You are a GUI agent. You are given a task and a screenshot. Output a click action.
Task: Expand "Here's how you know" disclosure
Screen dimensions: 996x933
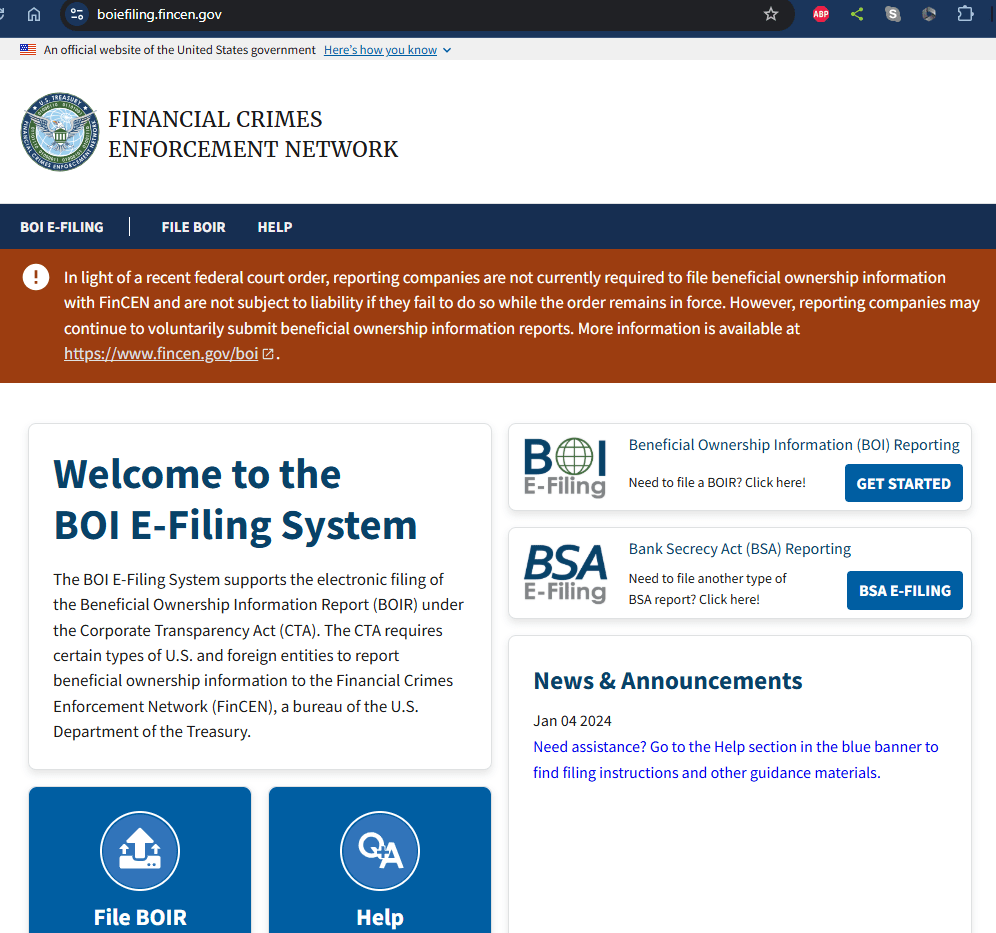click(387, 50)
